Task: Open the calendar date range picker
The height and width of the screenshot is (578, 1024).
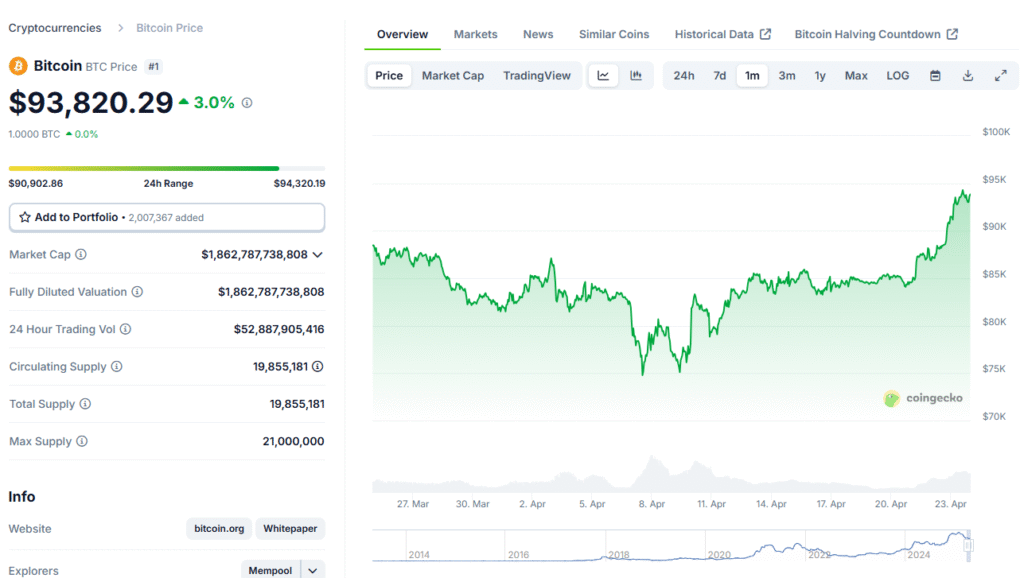Action: tap(935, 76)
